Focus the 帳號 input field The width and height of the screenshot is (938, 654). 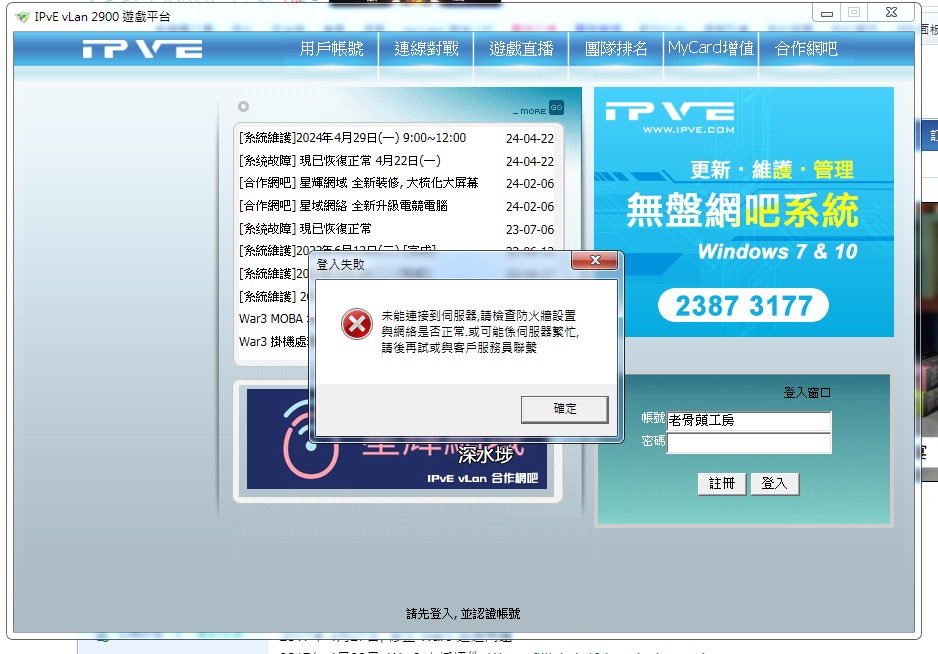point(749,421)
